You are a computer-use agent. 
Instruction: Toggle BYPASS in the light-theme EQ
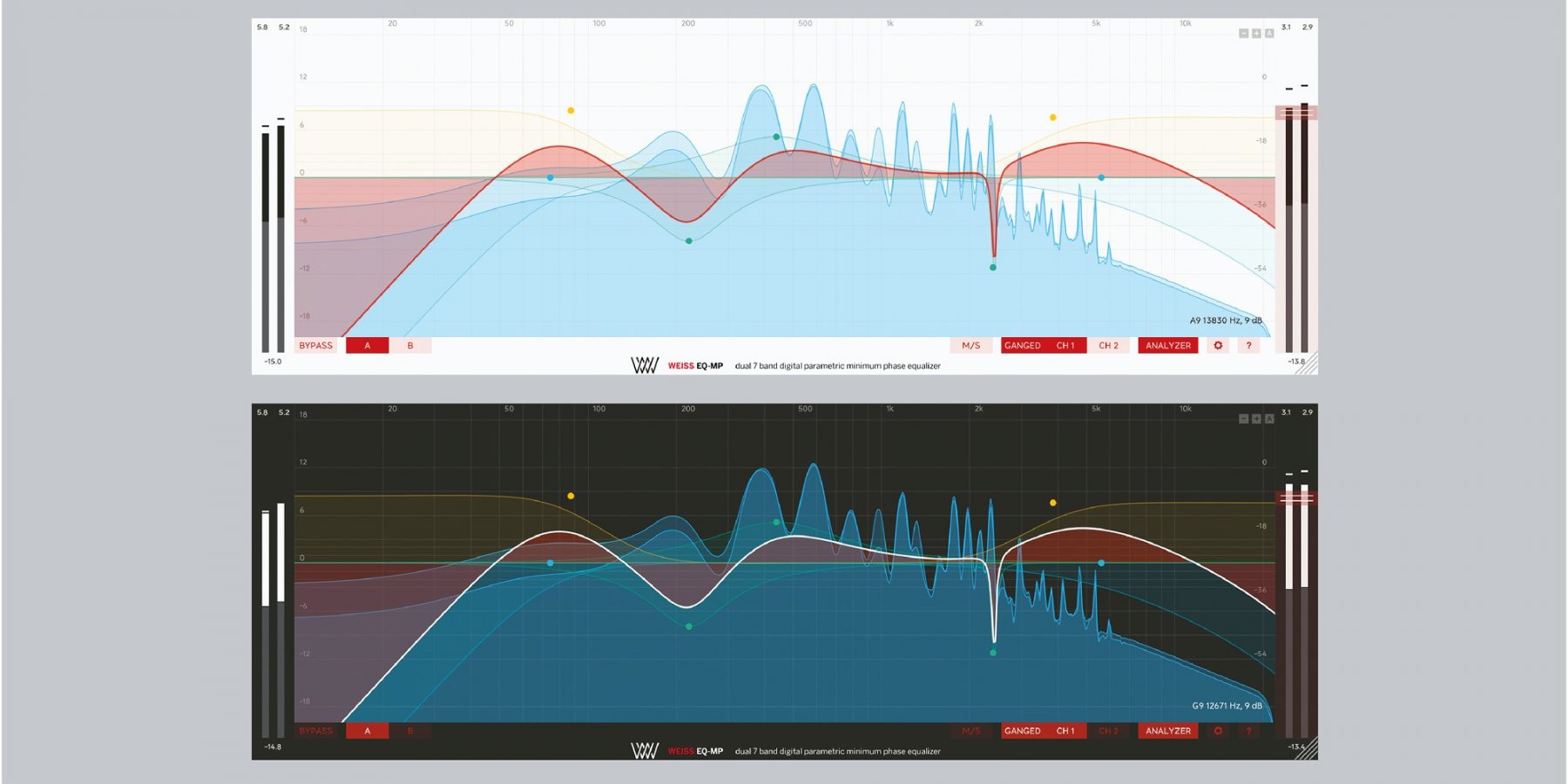(315, 346)
